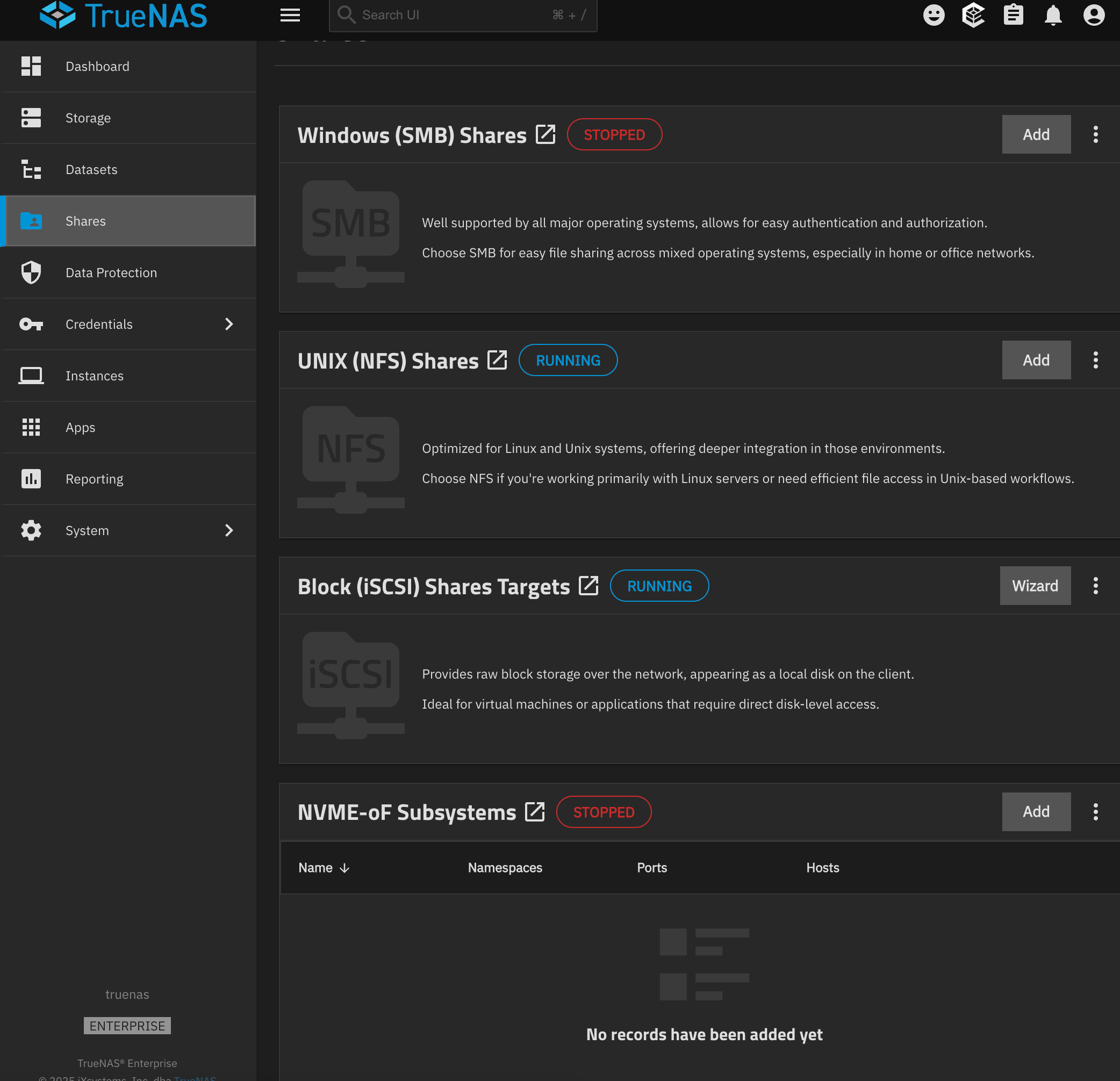Click the ENTERPRISE badge in sidebar

pyautogui.click(x=127, y=1026)
